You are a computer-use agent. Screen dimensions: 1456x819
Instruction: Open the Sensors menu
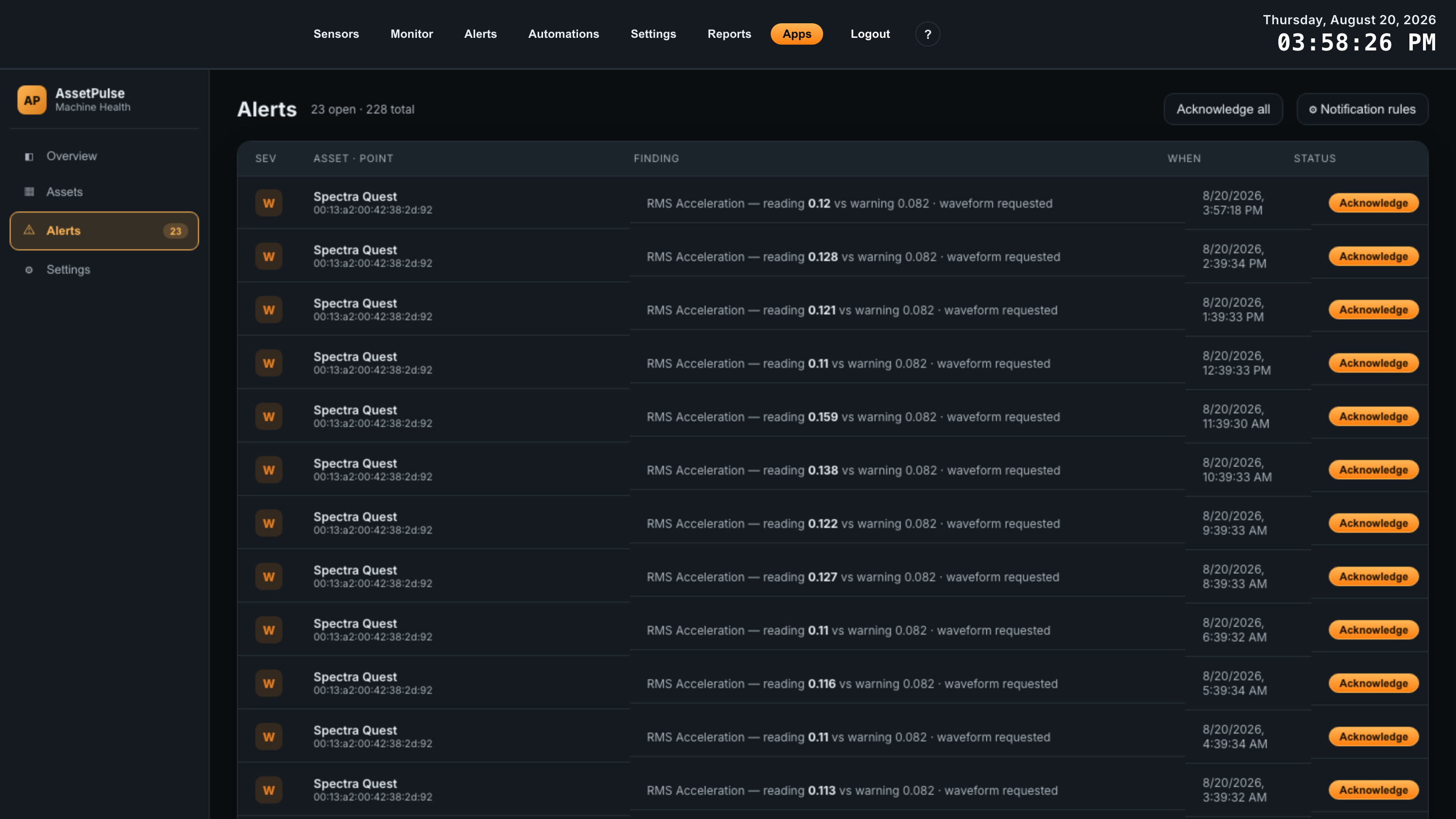coord(336,34)
